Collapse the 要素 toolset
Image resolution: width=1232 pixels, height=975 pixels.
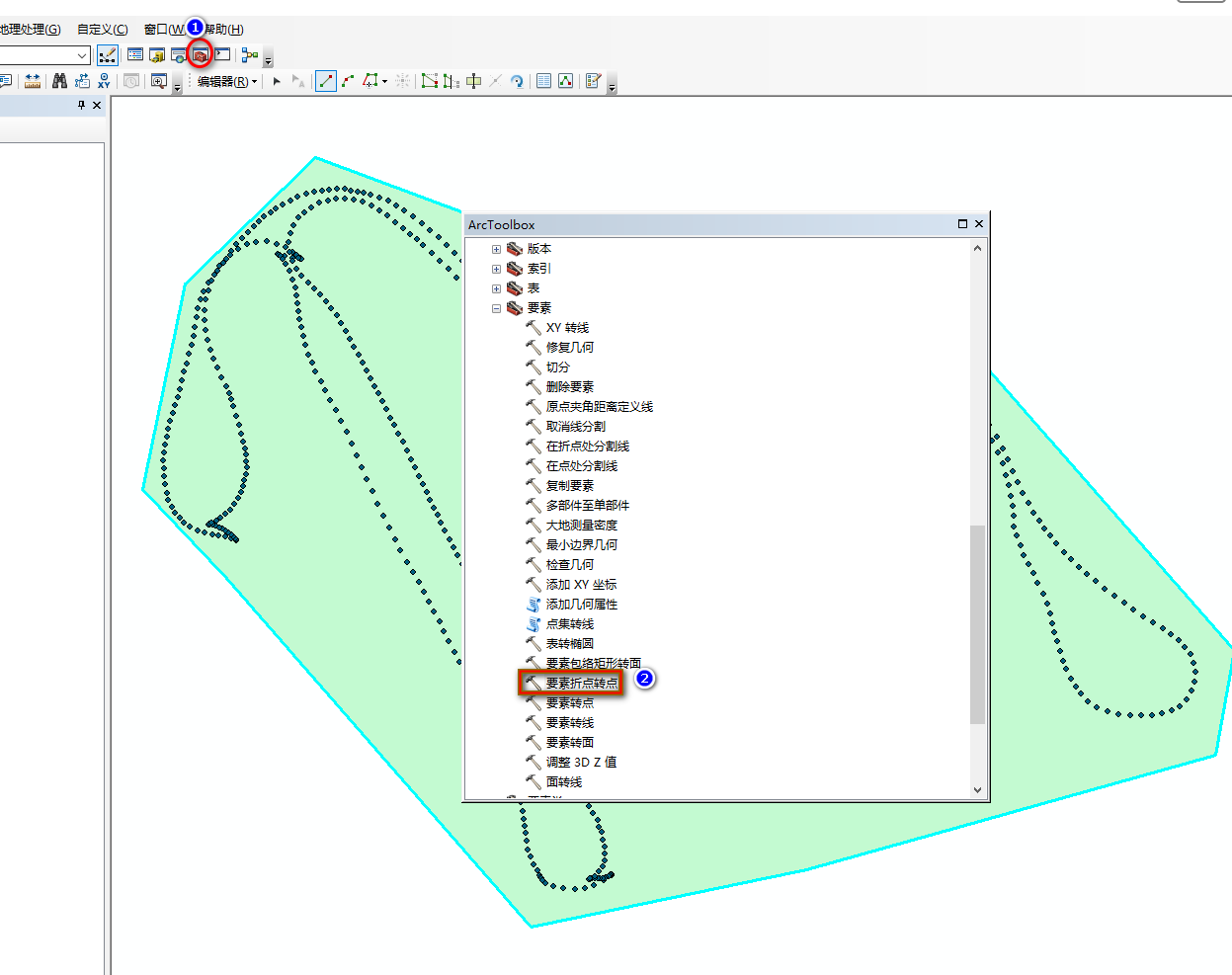[x=496, y=308]
